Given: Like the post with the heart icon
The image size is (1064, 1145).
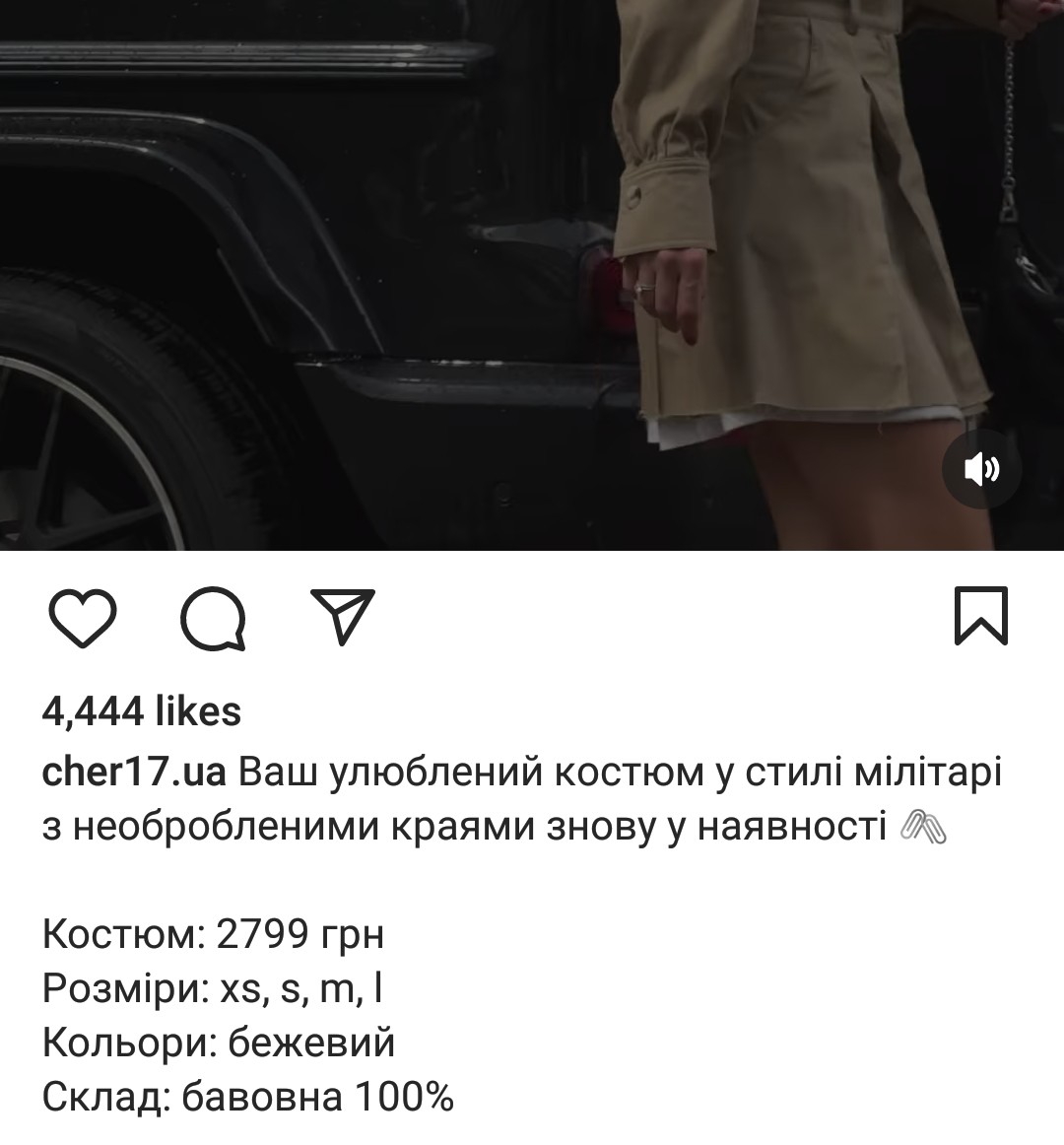Looking at the screenshot, I should (x=82, y=617).
